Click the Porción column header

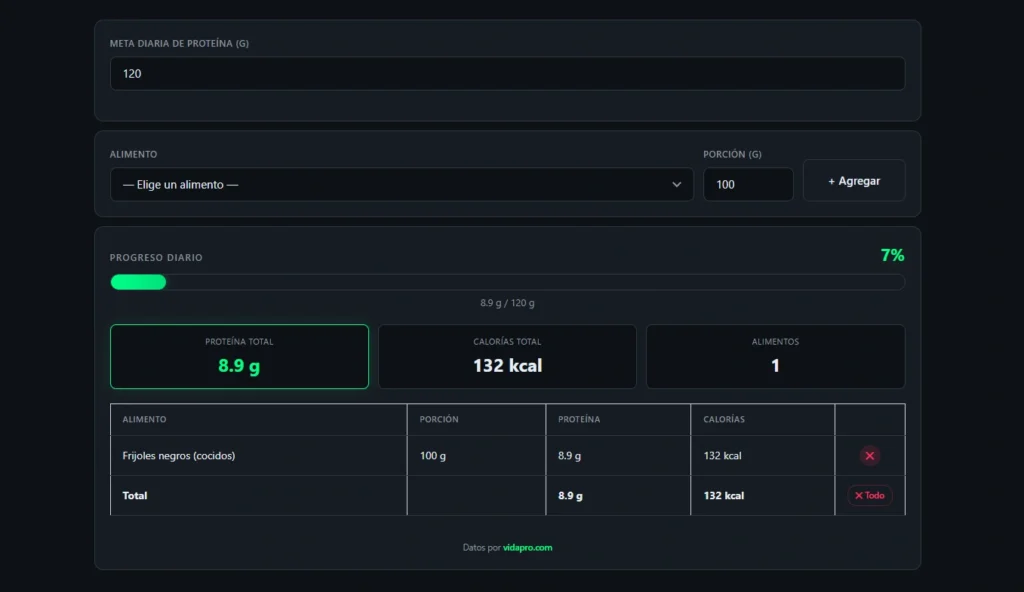(x=438, y=419)
